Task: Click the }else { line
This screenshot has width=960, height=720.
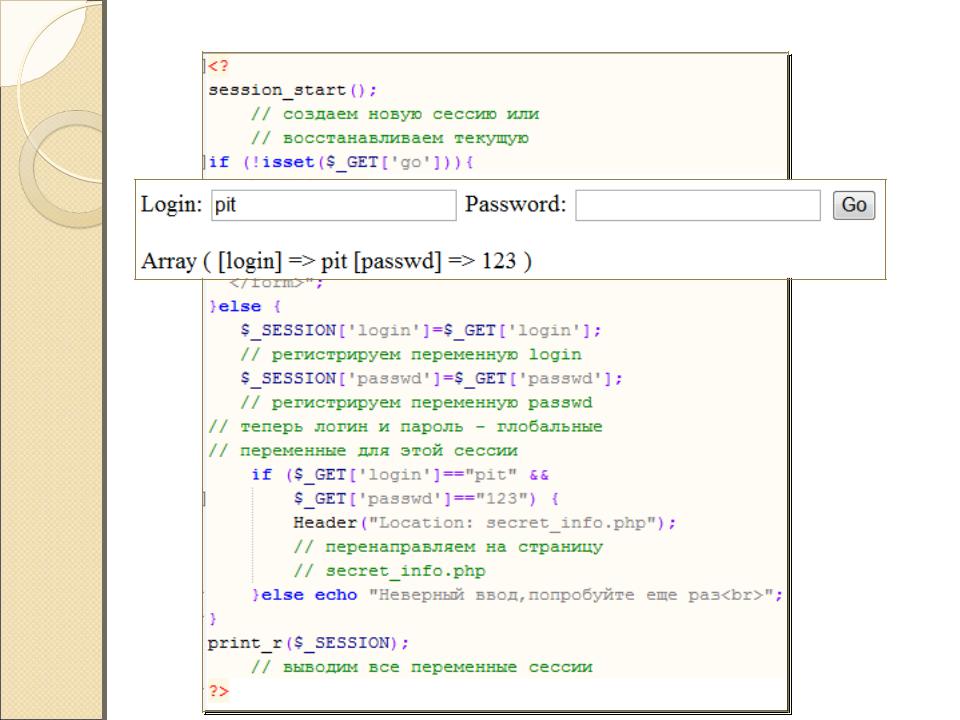Action: click(x=245, y=307)
